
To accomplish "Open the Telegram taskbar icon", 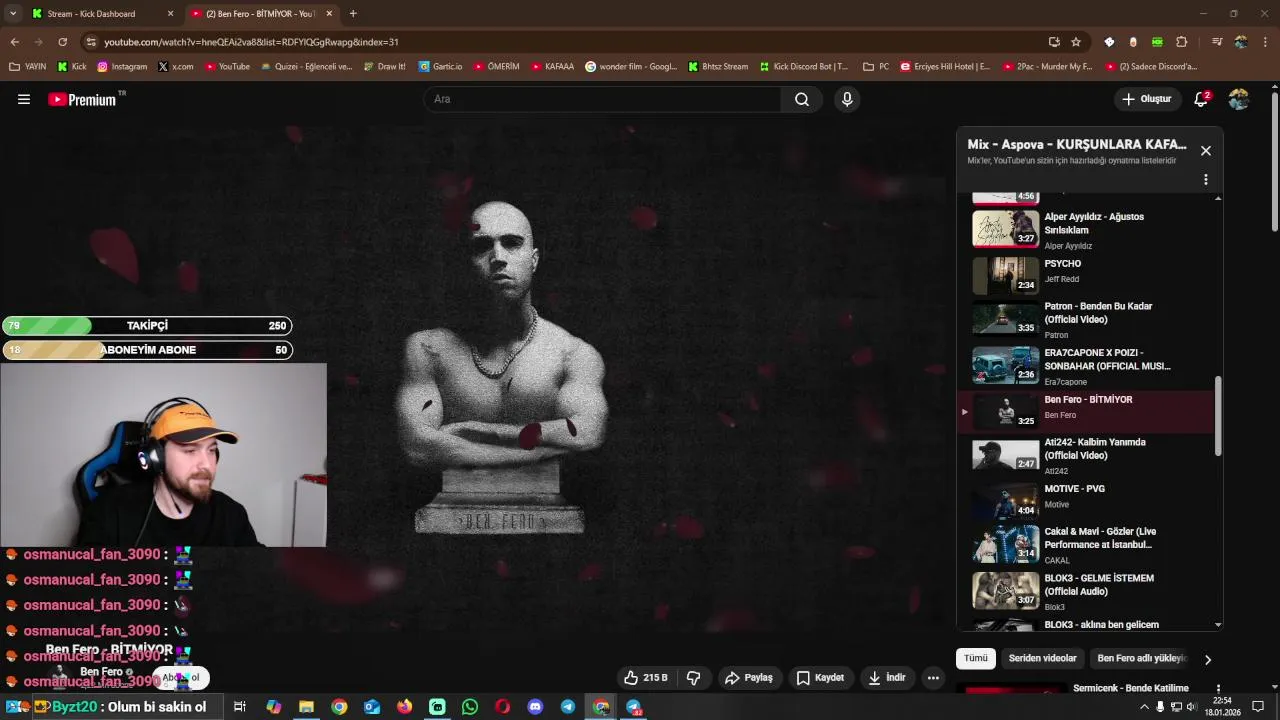I will point(568,707).
